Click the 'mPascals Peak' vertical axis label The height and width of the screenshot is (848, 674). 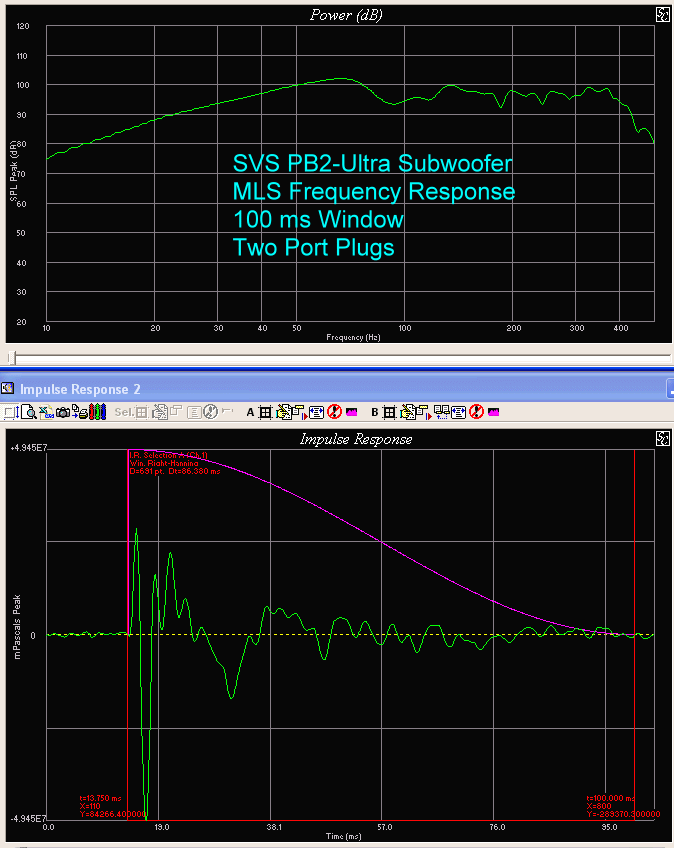point(17,627)
